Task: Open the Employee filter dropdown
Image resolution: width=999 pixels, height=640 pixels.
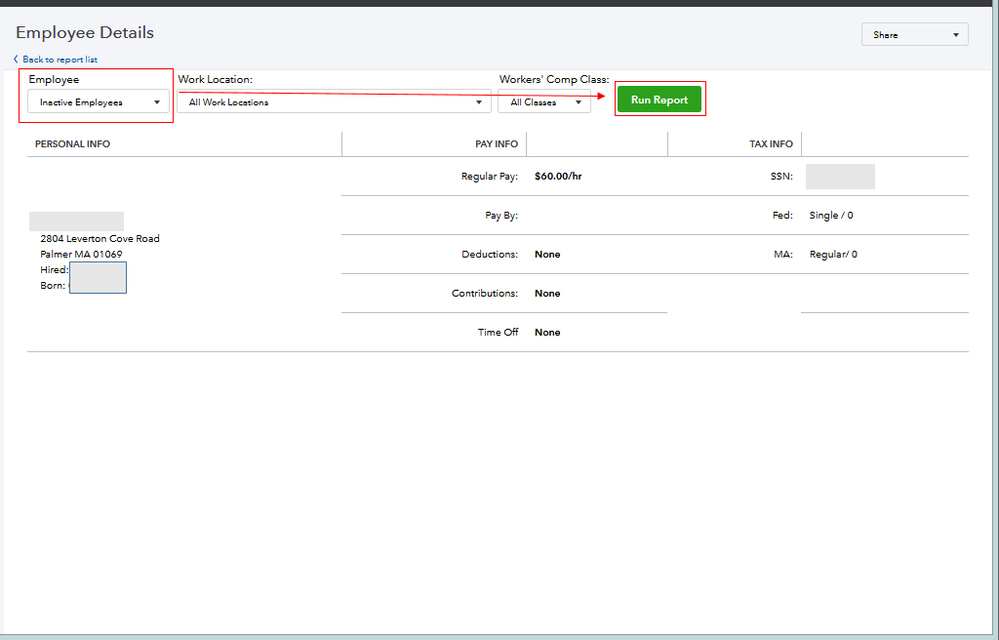Action: click(x=99, y=102)
